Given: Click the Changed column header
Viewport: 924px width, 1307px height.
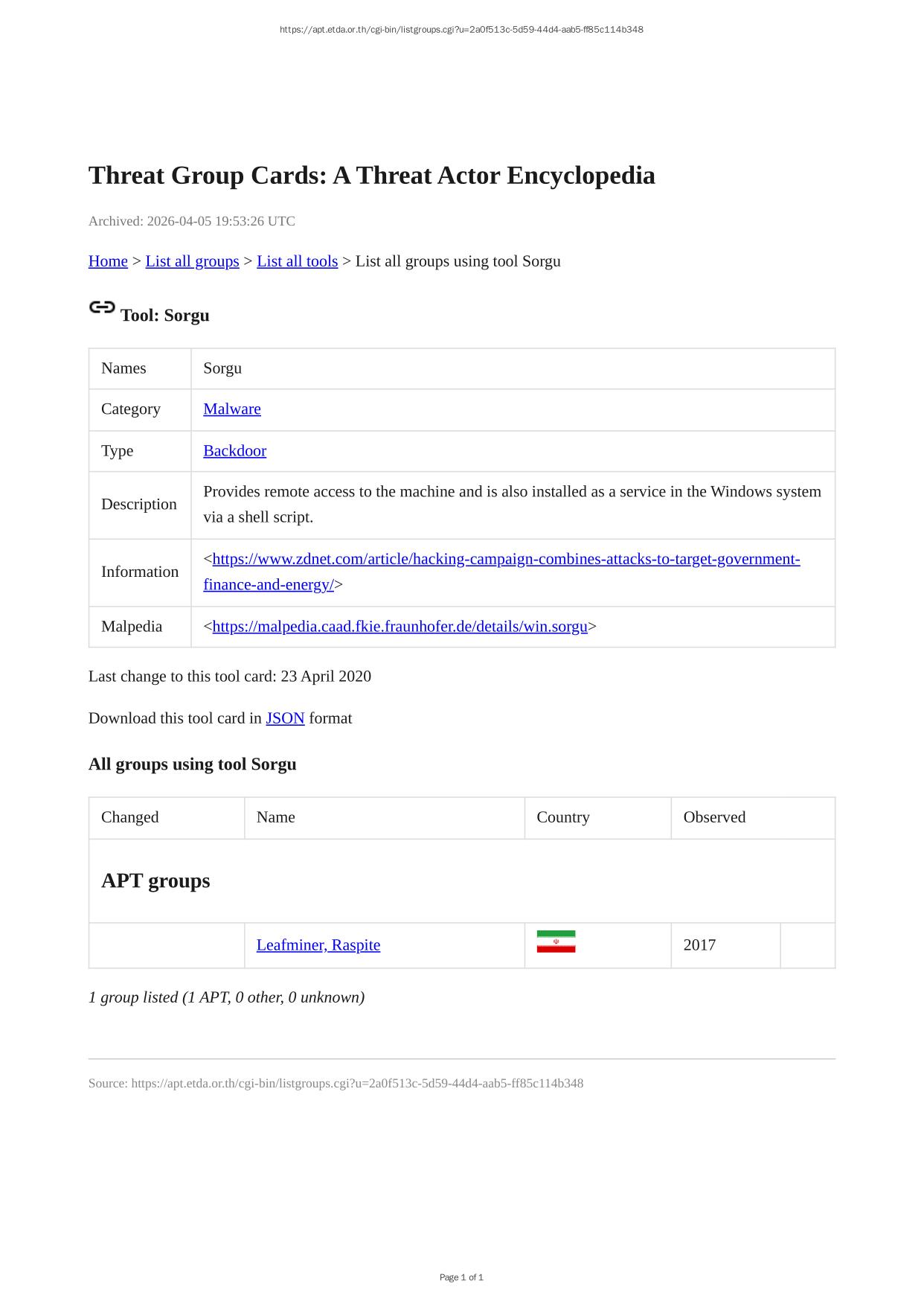Looking at the screenshot, I should click(x=130, y=817).
